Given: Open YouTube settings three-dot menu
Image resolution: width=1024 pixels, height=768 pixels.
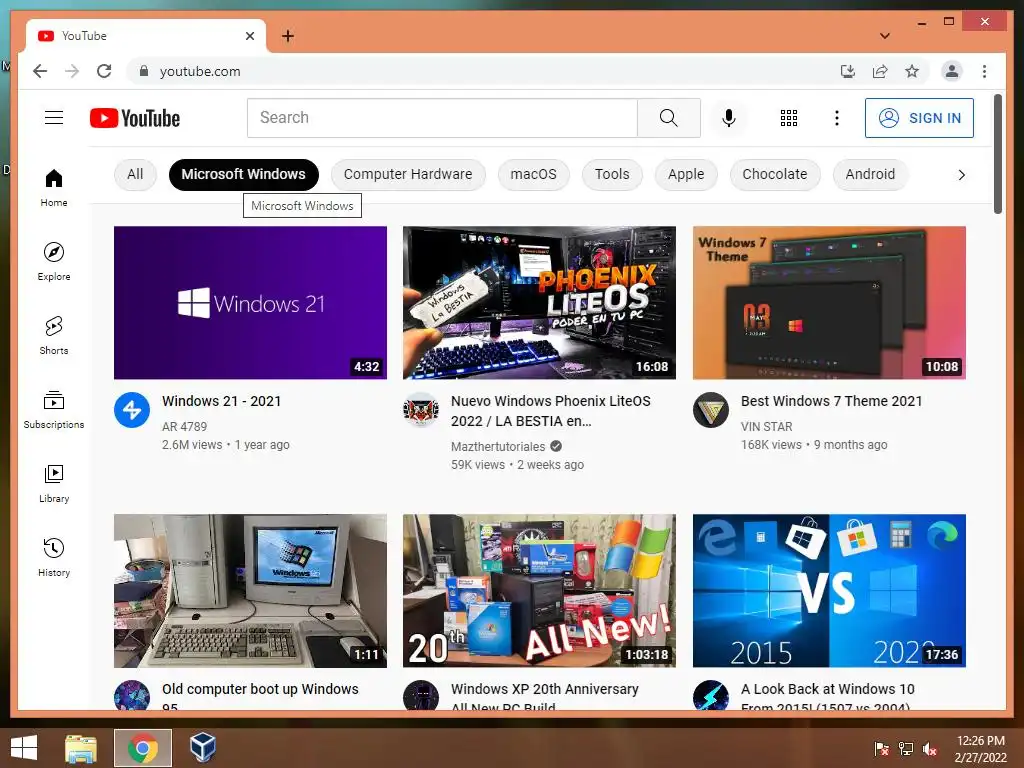Looking at the screenshot, I should click(x=837, y=118).
